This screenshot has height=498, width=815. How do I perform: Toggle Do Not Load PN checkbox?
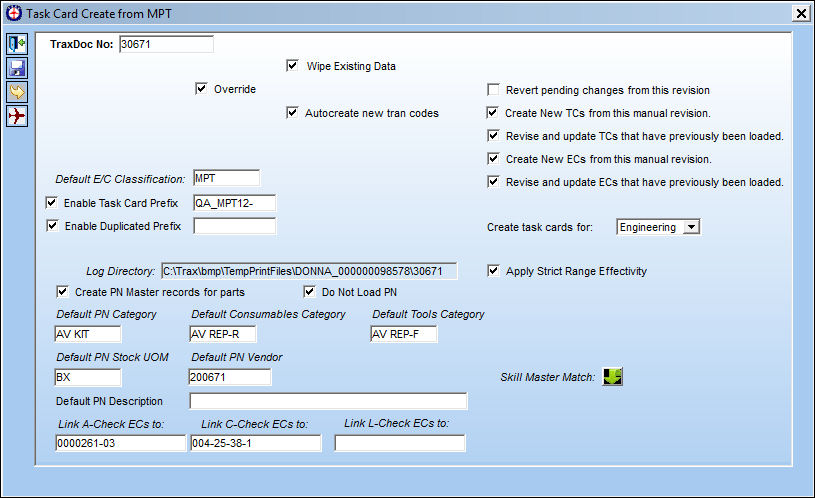coord(309,292)
